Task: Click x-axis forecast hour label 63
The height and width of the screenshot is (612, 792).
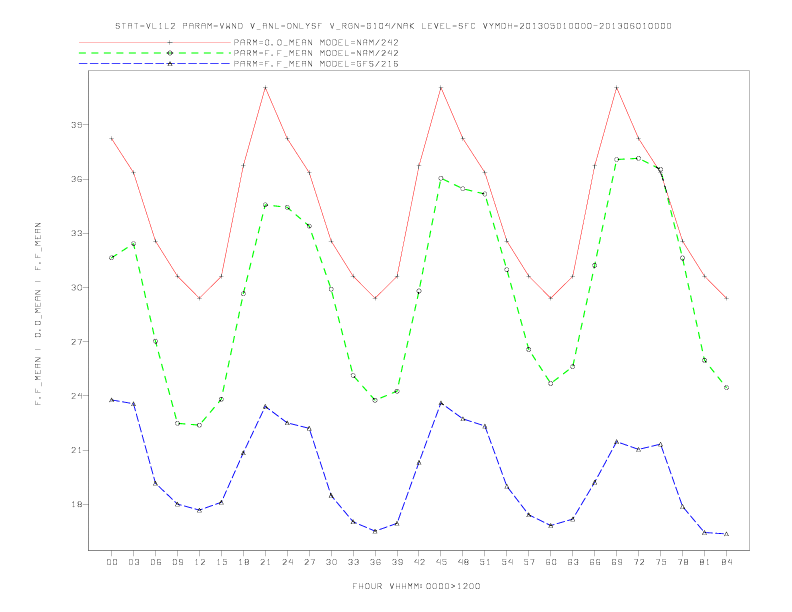Action: point(573,562)
